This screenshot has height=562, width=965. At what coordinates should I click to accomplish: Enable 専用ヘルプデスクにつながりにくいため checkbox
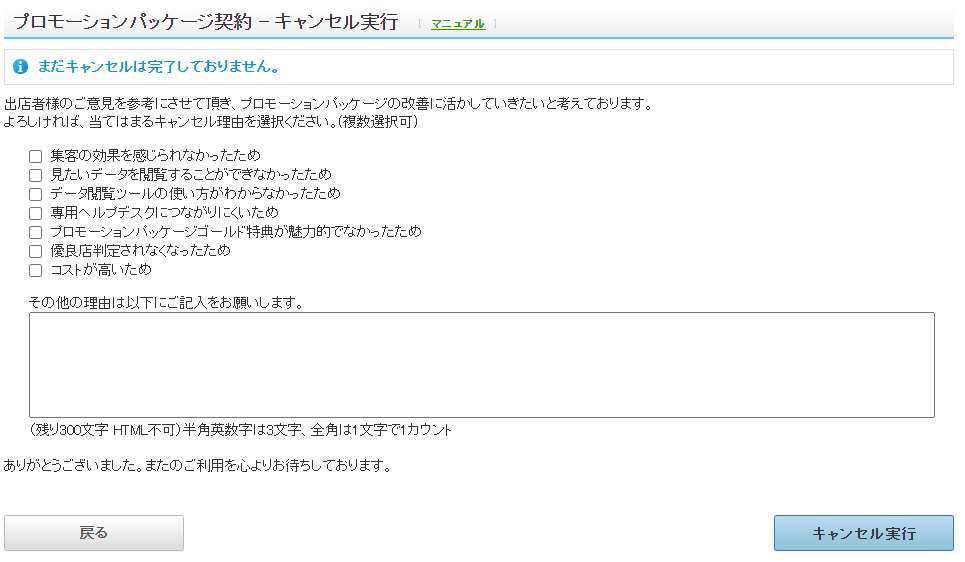[36, 213]
